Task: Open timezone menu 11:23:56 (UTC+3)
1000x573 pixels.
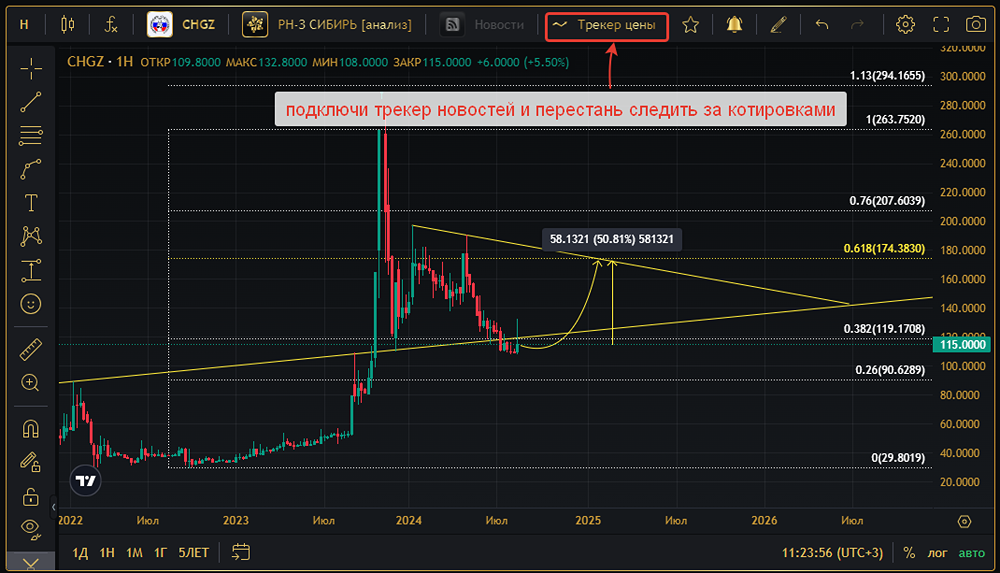Action: tap(832, 553)
